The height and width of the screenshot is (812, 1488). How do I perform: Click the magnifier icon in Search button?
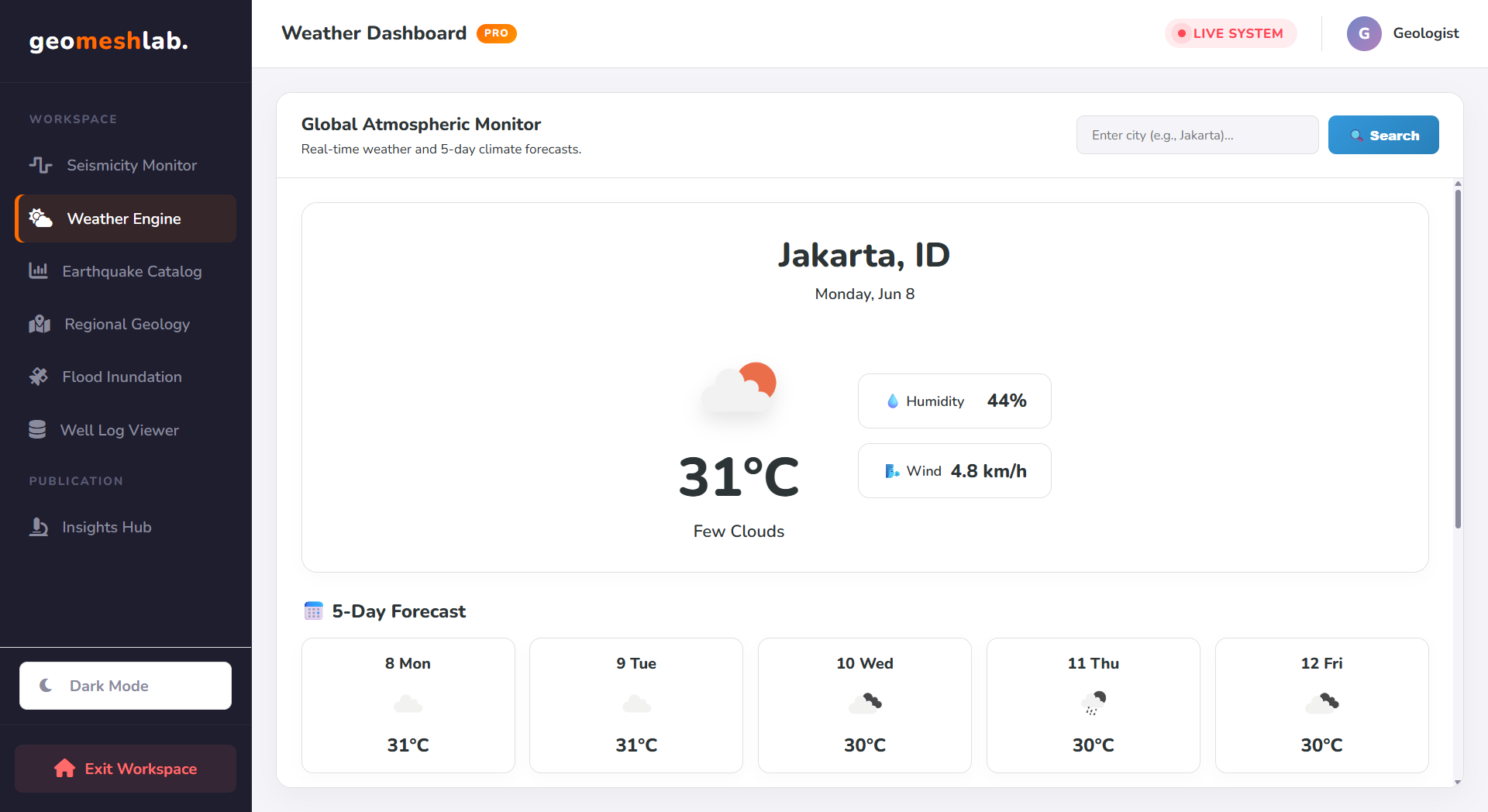point(1356,136)
